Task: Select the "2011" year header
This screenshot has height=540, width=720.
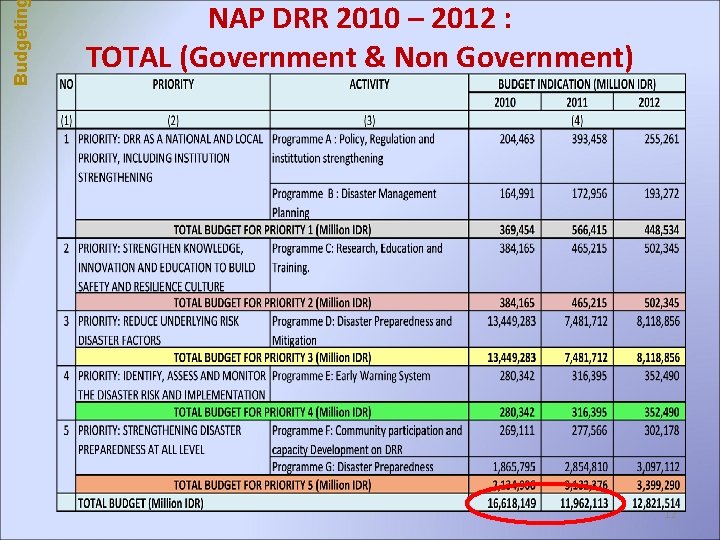Action: [x=577, y=102]
